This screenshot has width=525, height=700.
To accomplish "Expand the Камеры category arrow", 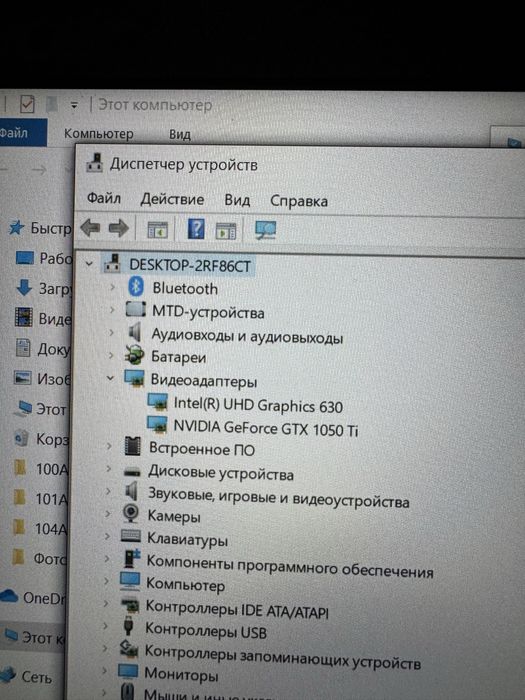I will pos(107,513).
